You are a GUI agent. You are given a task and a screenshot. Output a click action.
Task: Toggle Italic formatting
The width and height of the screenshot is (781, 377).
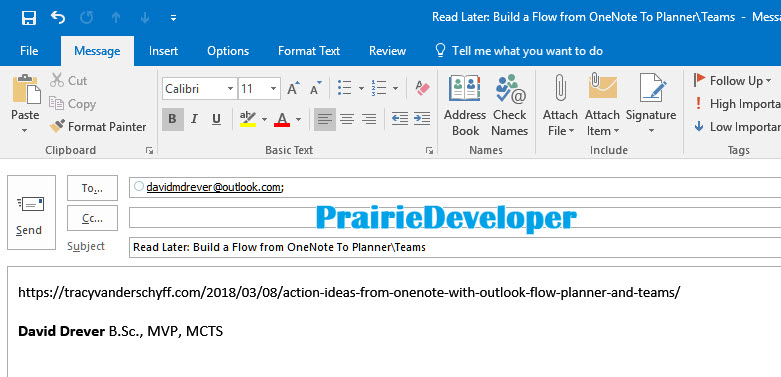[195, 119]
